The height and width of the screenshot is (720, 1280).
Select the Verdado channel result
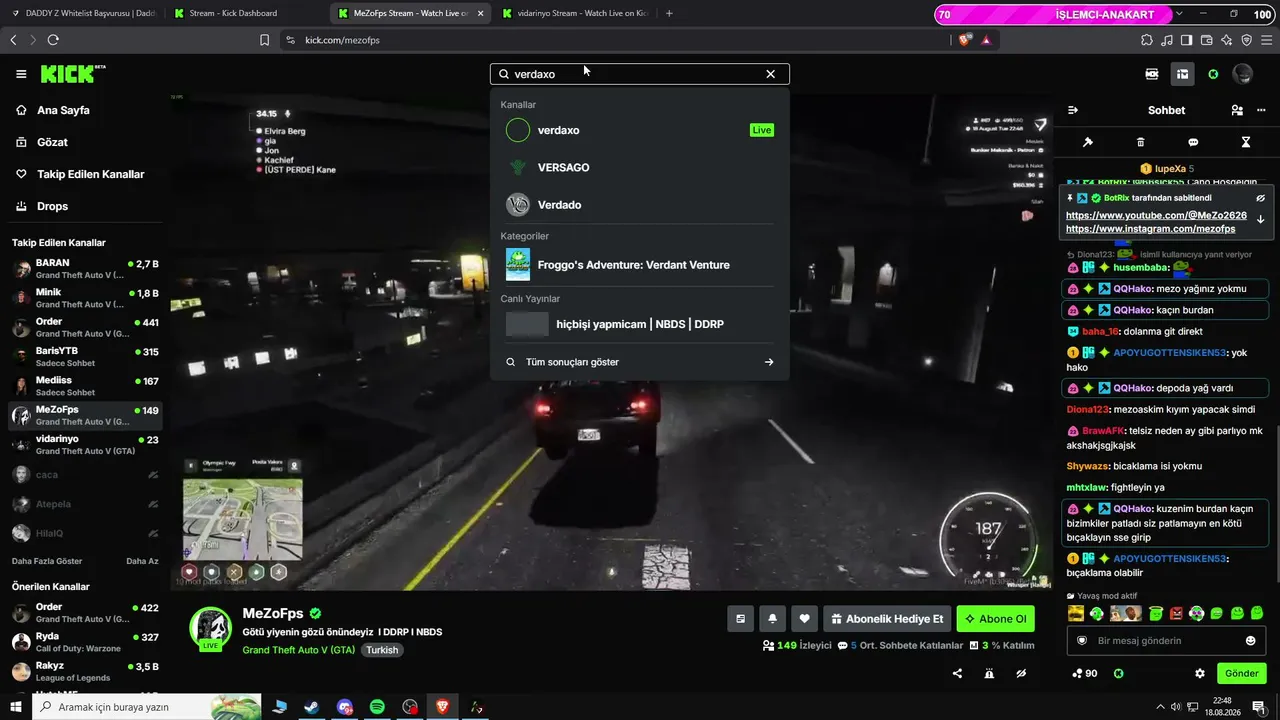point(640,205)
